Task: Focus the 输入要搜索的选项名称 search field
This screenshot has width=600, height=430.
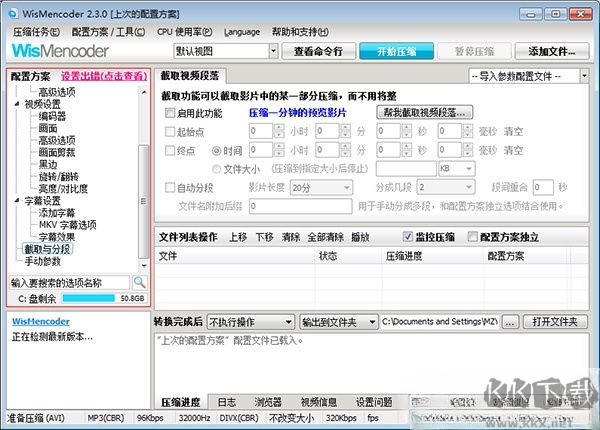Action: (69, 283)
